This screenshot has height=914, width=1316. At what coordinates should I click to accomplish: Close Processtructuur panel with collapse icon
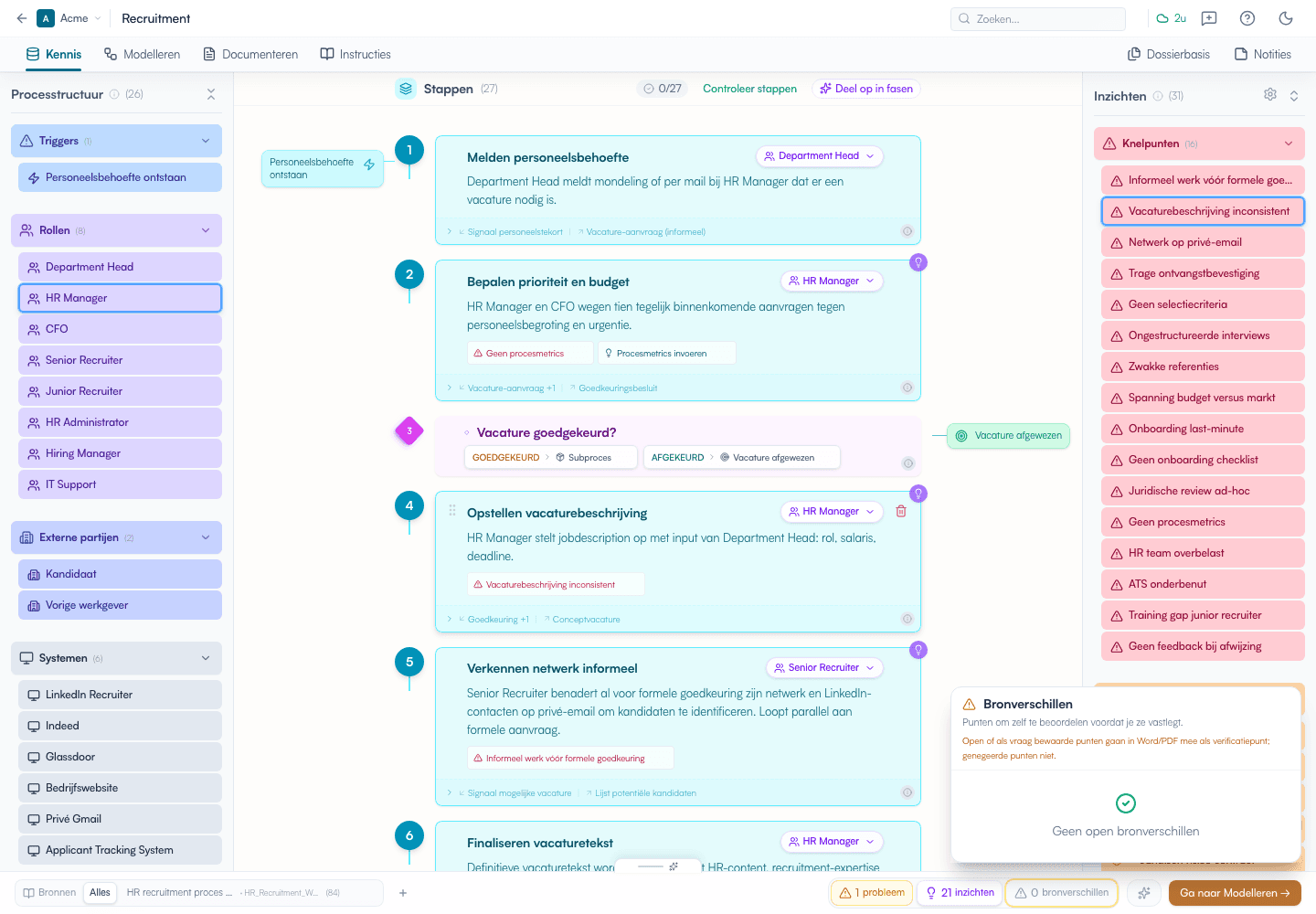tap(211, 94)
